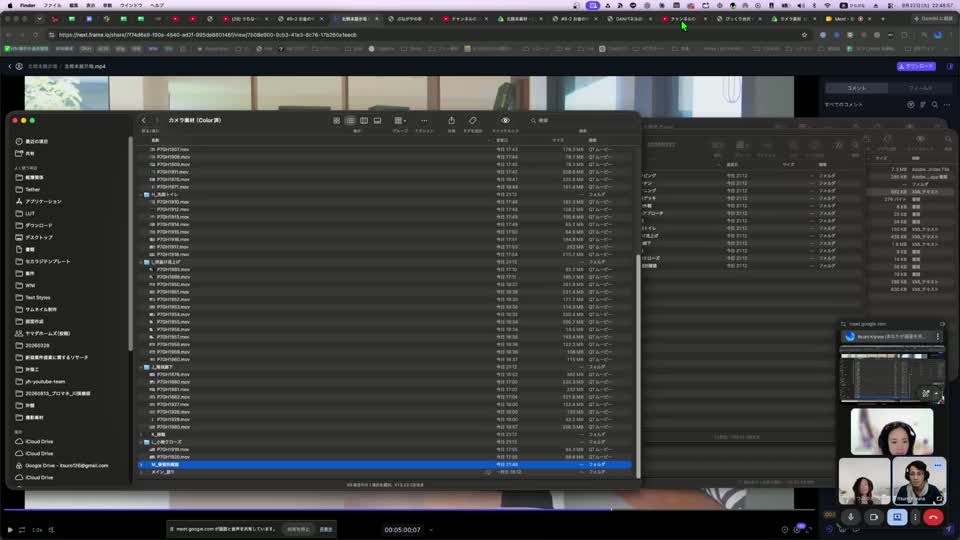Viewport: 960px width, 540px height.
Task: Click the Finder tag icon
Action: tap(473, 121)
